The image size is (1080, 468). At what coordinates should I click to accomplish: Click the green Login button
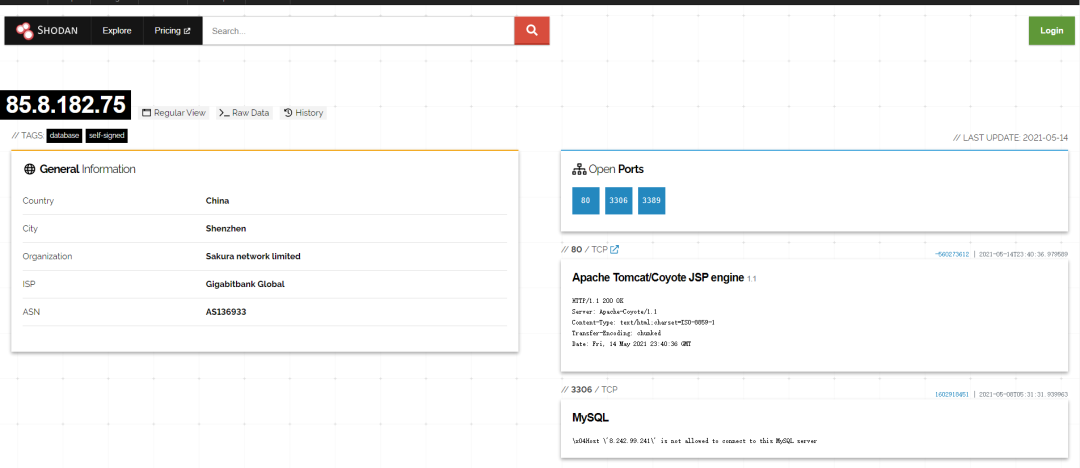click(x=1051, y=30)
